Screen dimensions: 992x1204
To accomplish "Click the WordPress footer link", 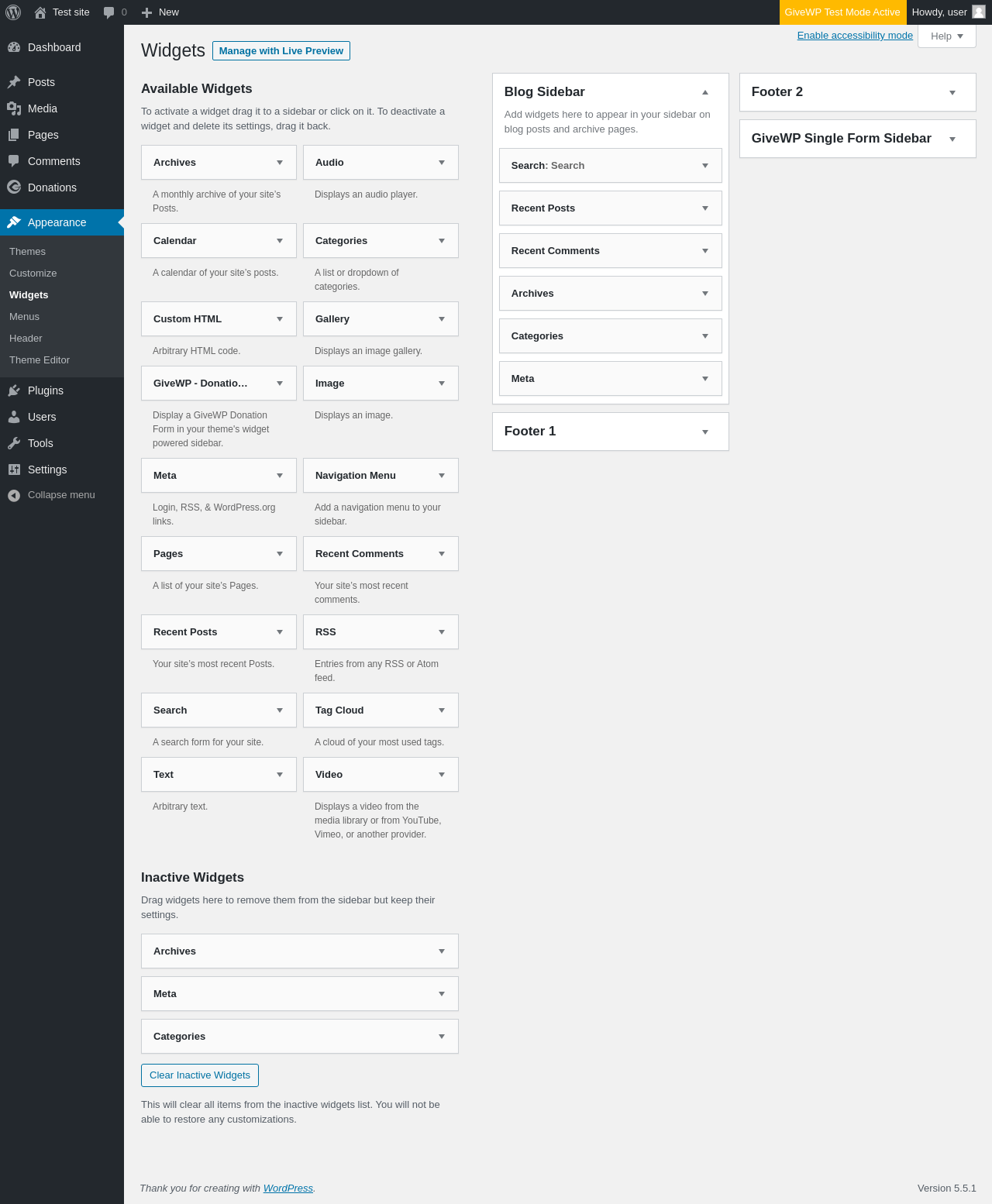I will pyautogui.click(x=288, y=1189).
